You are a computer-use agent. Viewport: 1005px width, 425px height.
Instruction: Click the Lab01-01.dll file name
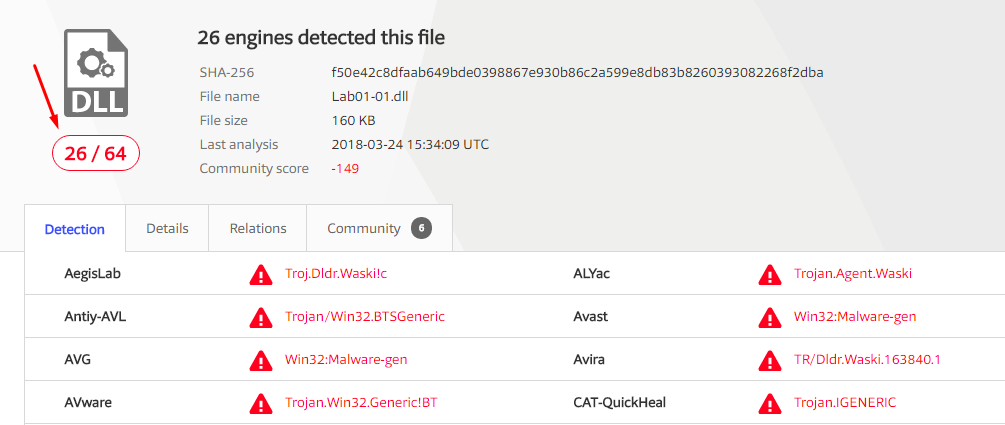click(x=370, y=97)
